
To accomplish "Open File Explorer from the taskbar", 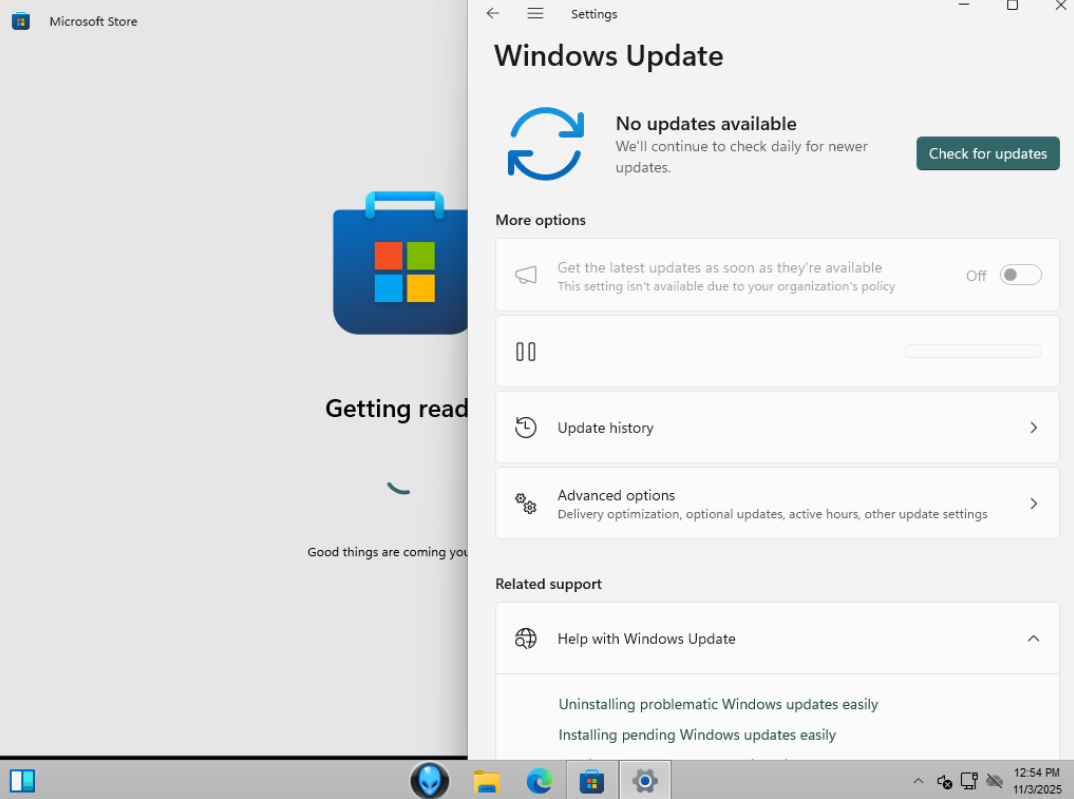I will tap(486, 781).
